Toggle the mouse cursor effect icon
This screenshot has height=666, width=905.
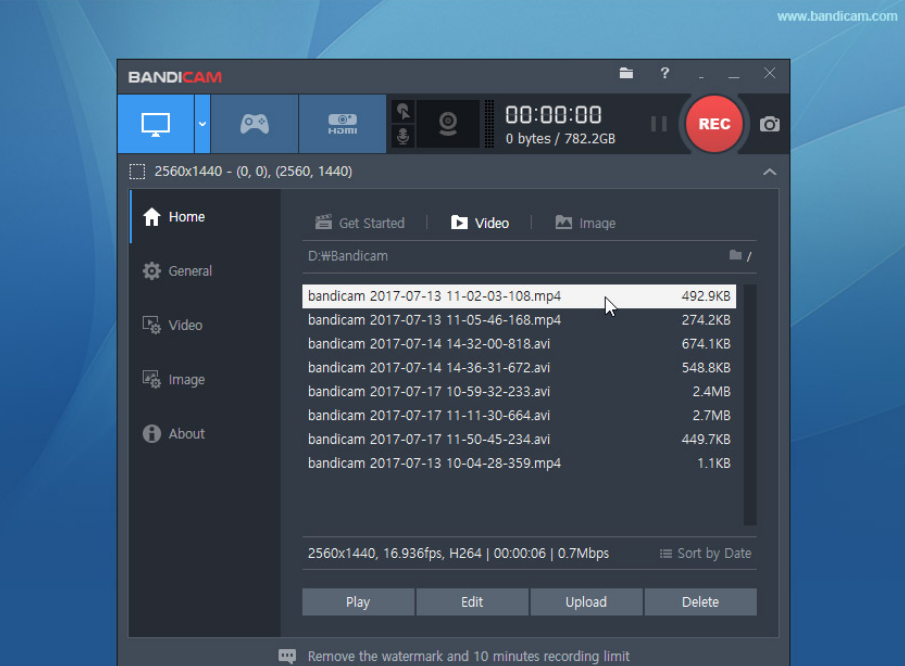[x=403, y=111]
